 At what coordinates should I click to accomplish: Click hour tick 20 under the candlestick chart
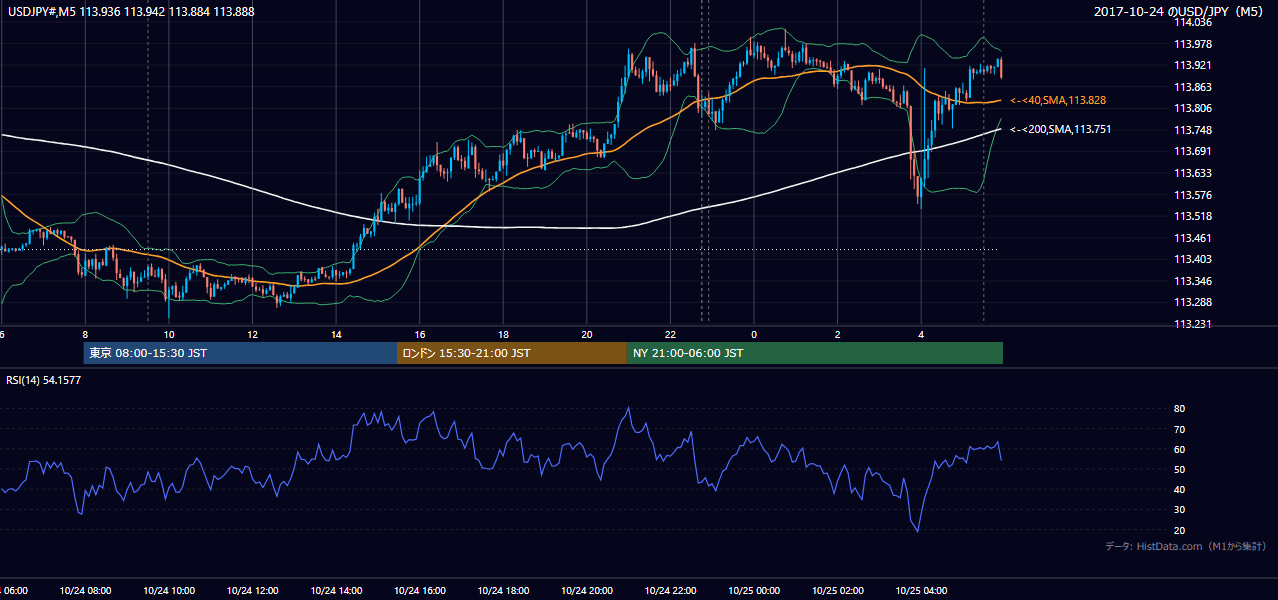click(587, 335)
